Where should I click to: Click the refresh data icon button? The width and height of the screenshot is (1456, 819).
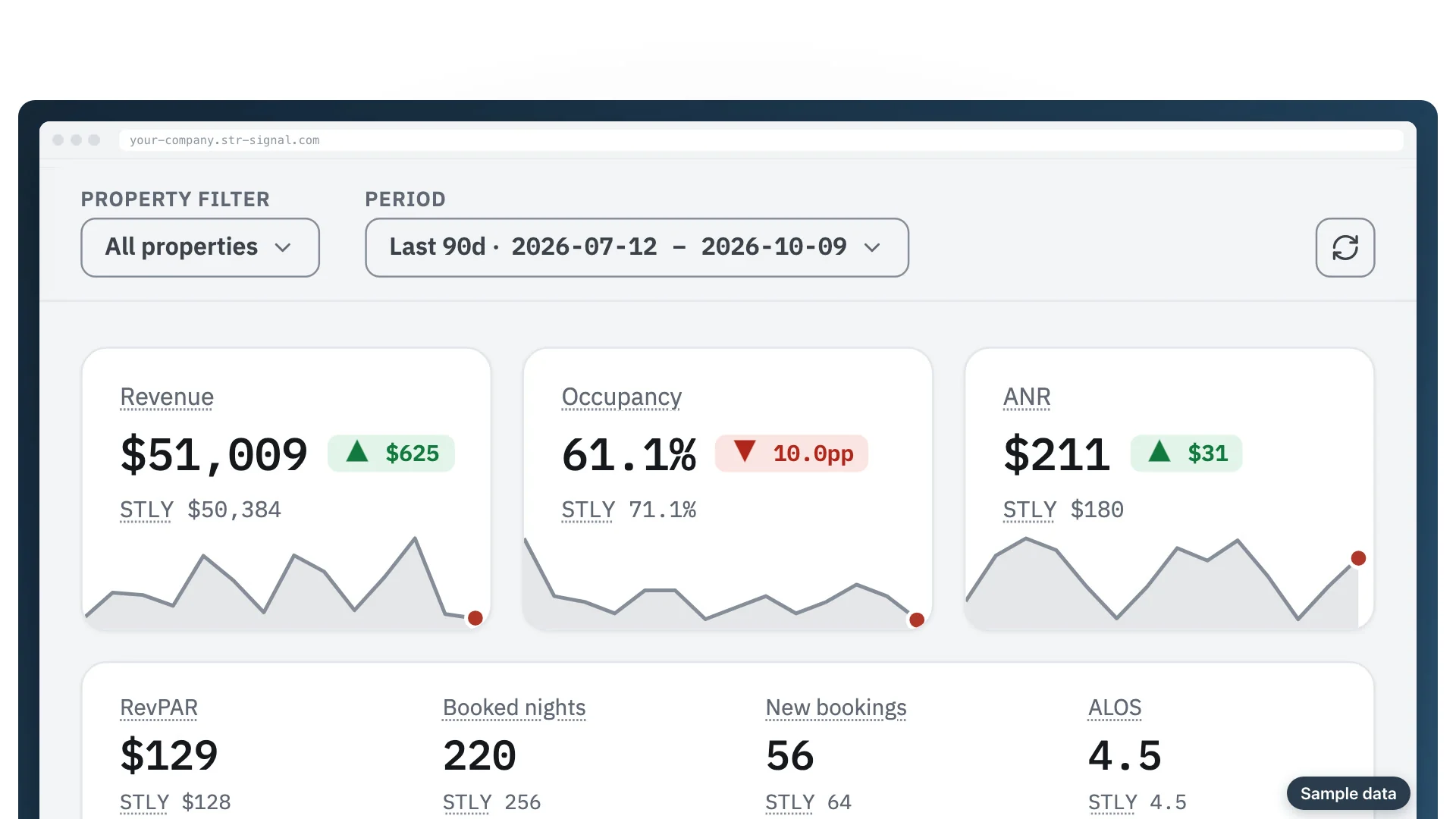coord(1345,247)
